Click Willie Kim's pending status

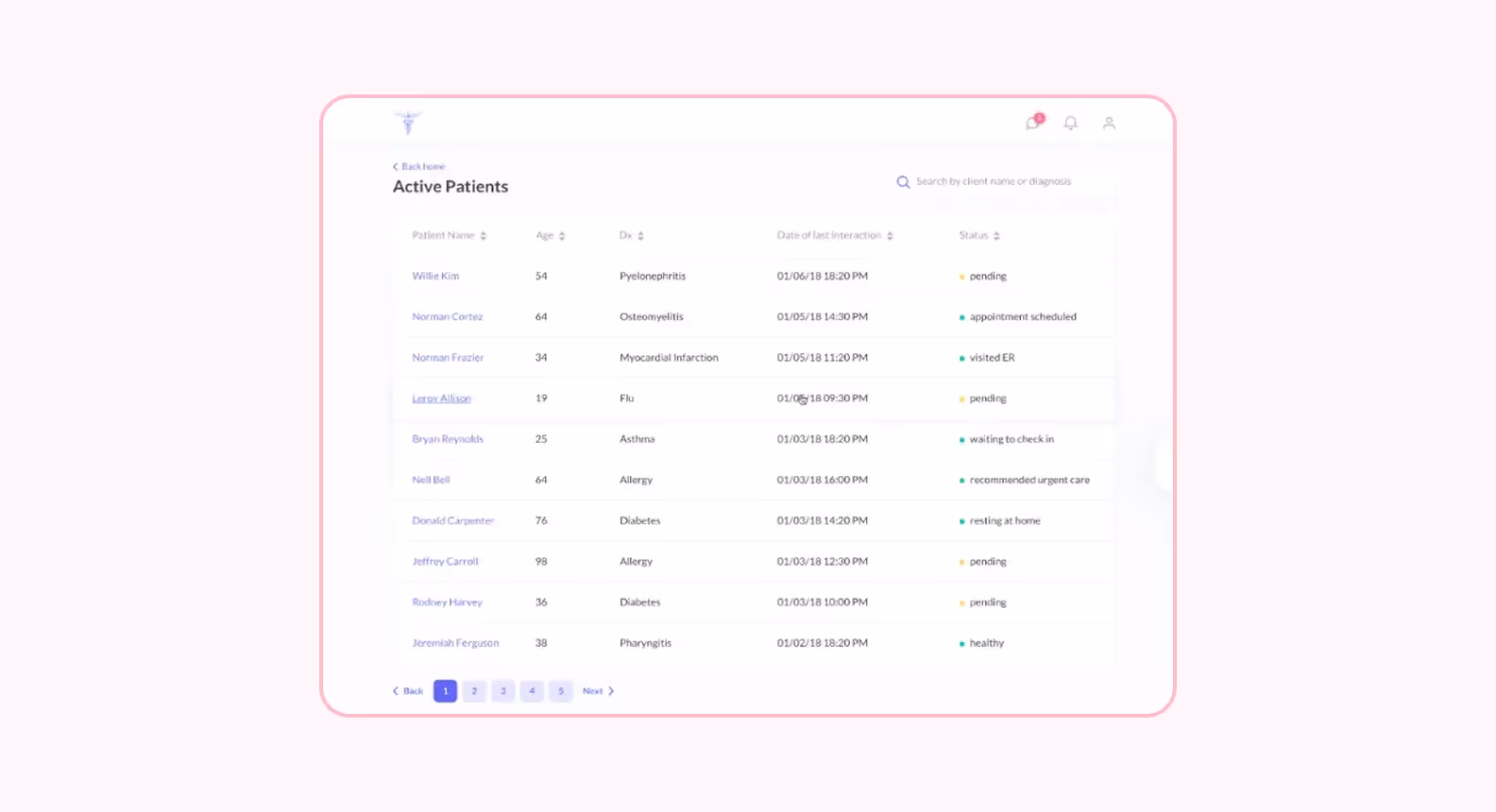983,276
